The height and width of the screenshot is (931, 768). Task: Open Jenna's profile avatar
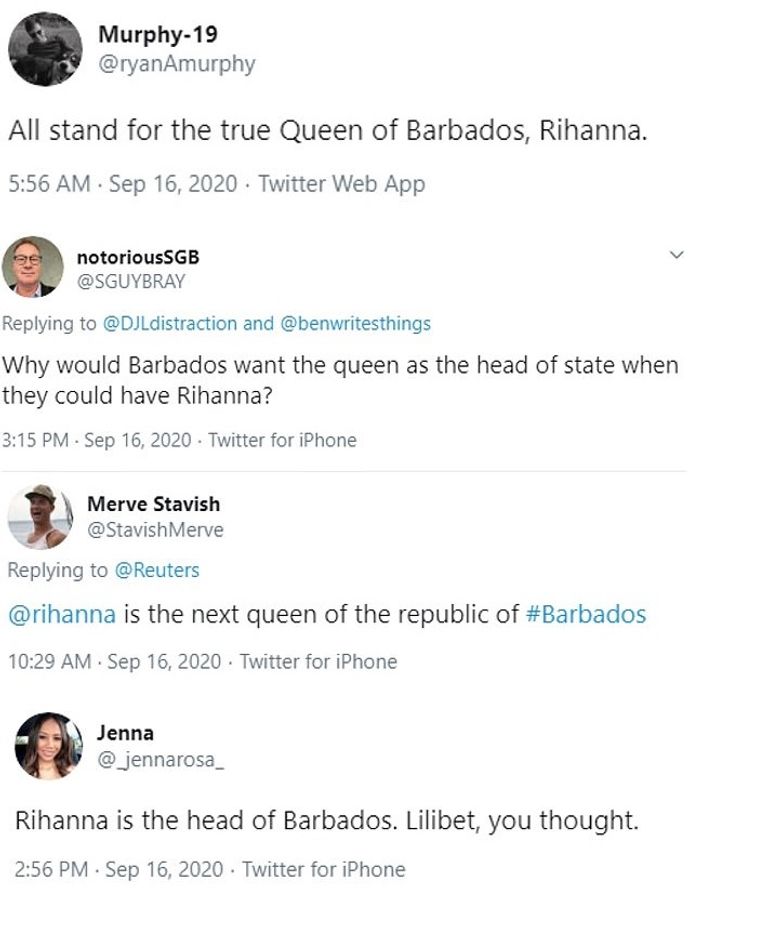click(x=49, y=745)
